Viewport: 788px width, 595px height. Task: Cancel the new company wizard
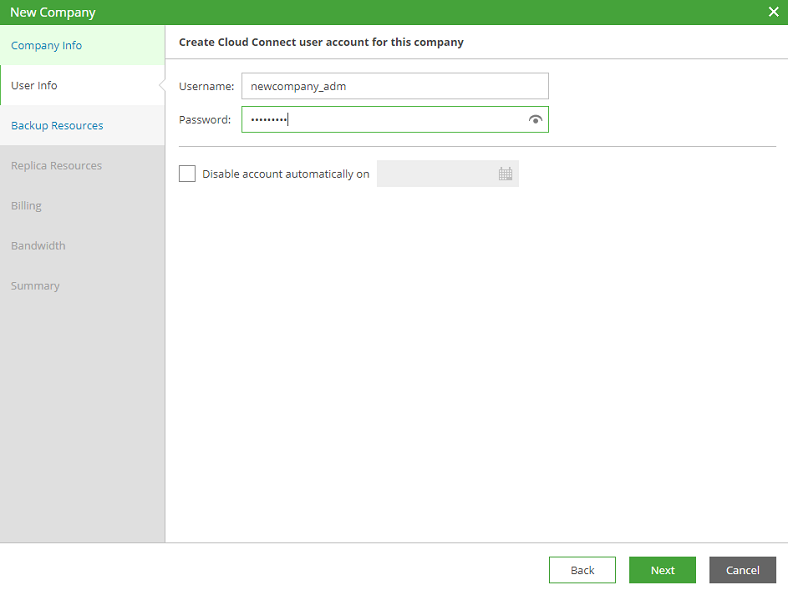[x=743, y=570]
